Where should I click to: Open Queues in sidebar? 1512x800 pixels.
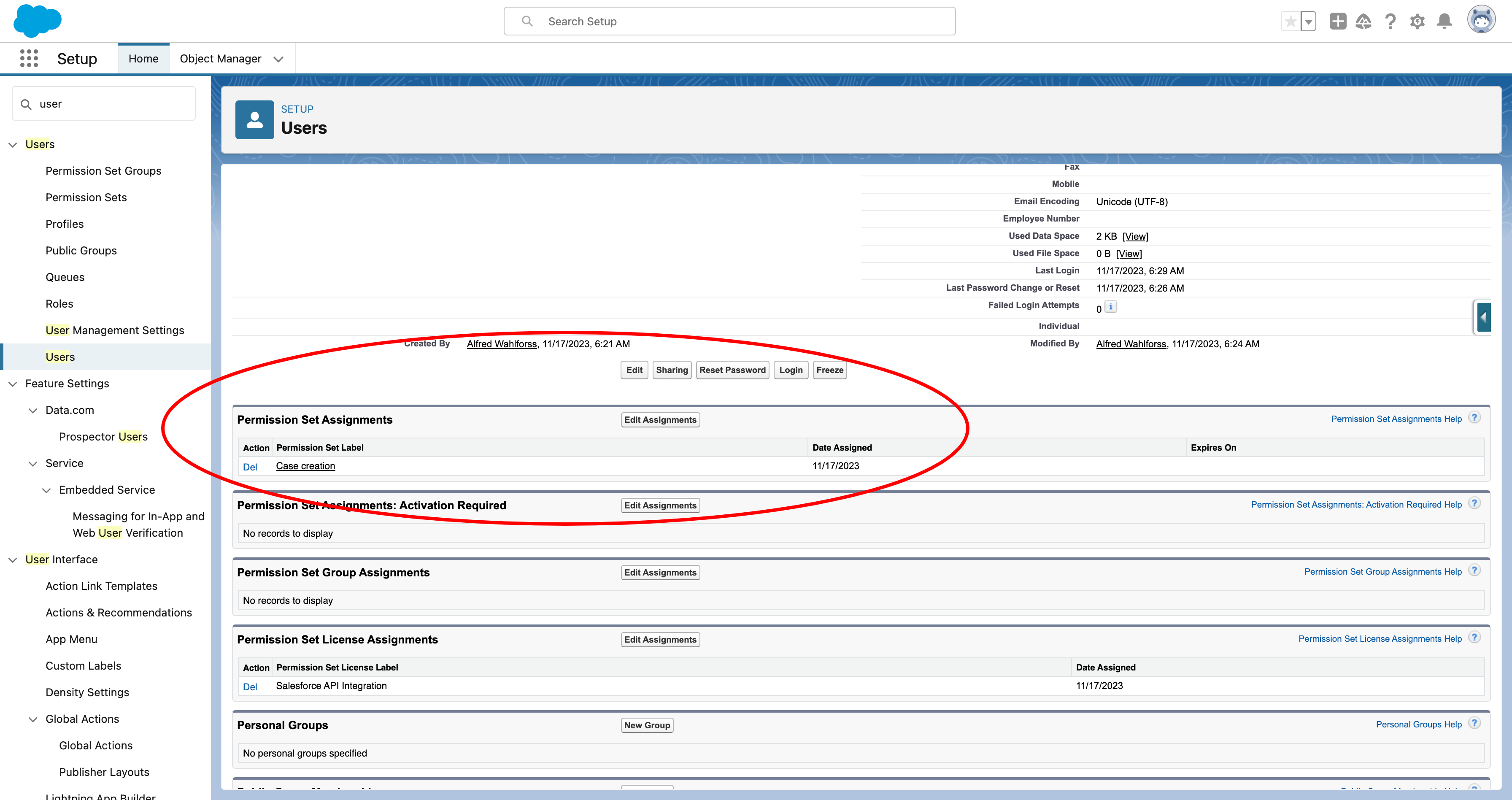[65, 277]
